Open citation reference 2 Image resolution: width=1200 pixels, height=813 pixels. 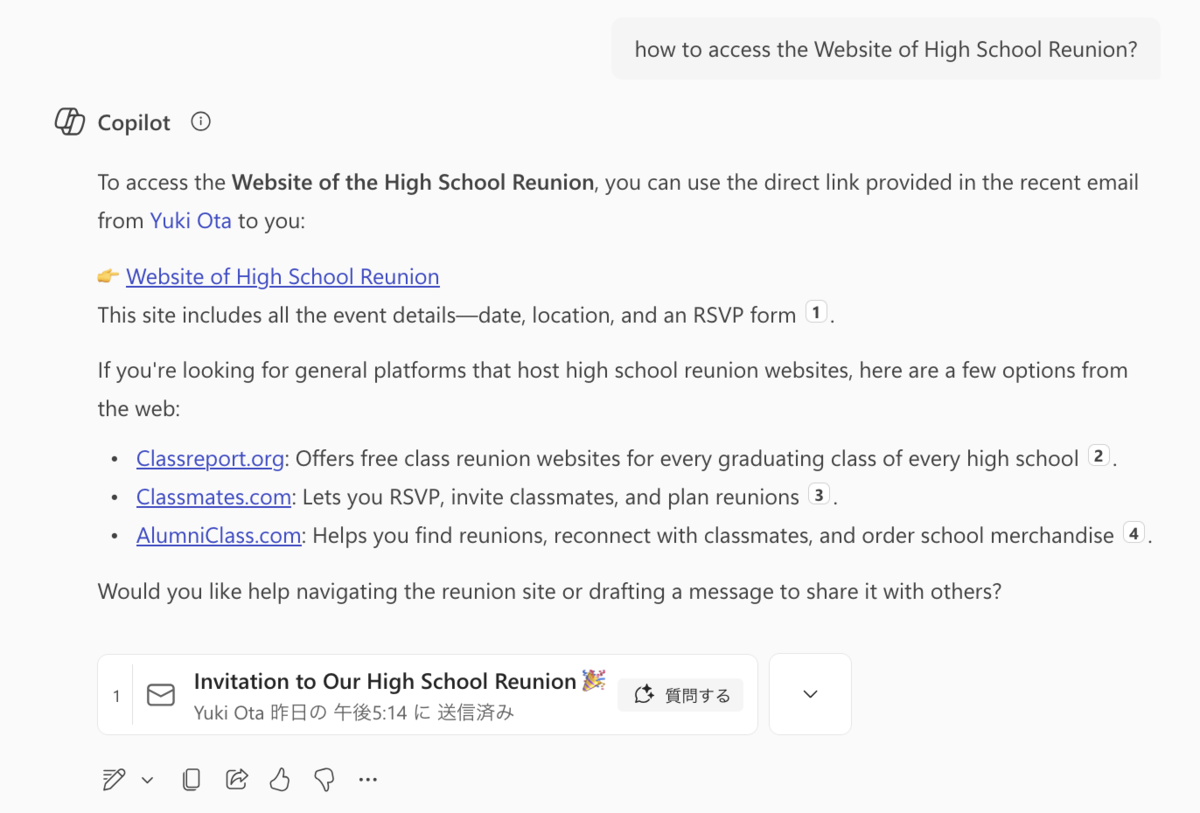(1099, 457)
